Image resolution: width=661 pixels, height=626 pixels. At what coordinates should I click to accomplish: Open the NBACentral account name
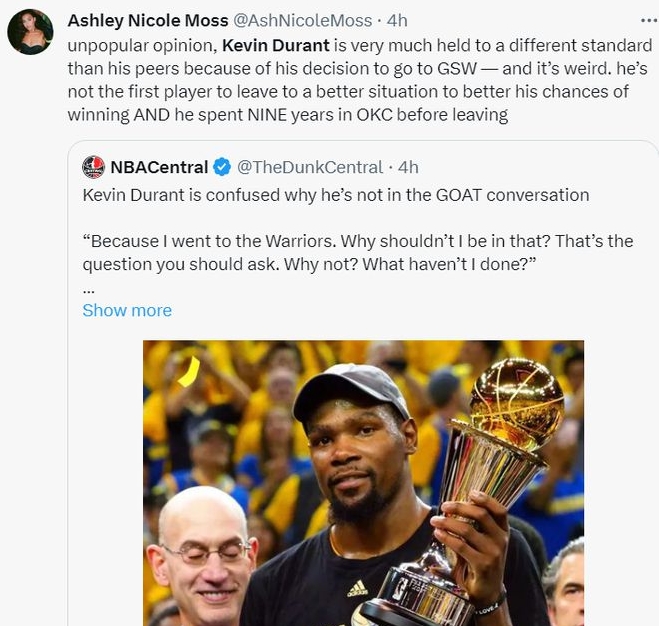coord(159,167)
